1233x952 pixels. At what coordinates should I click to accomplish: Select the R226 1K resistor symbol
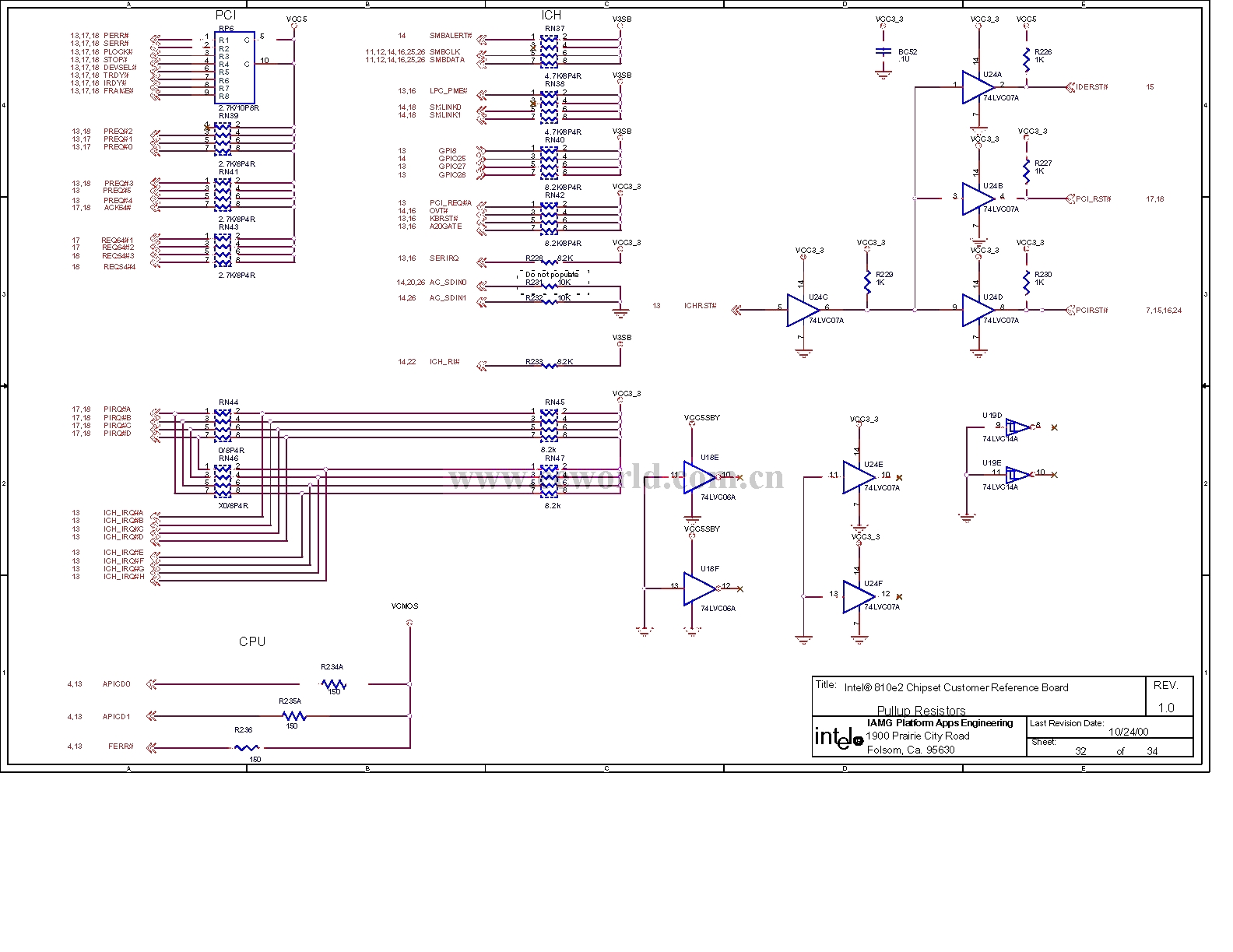click(x=1027, y=58)
